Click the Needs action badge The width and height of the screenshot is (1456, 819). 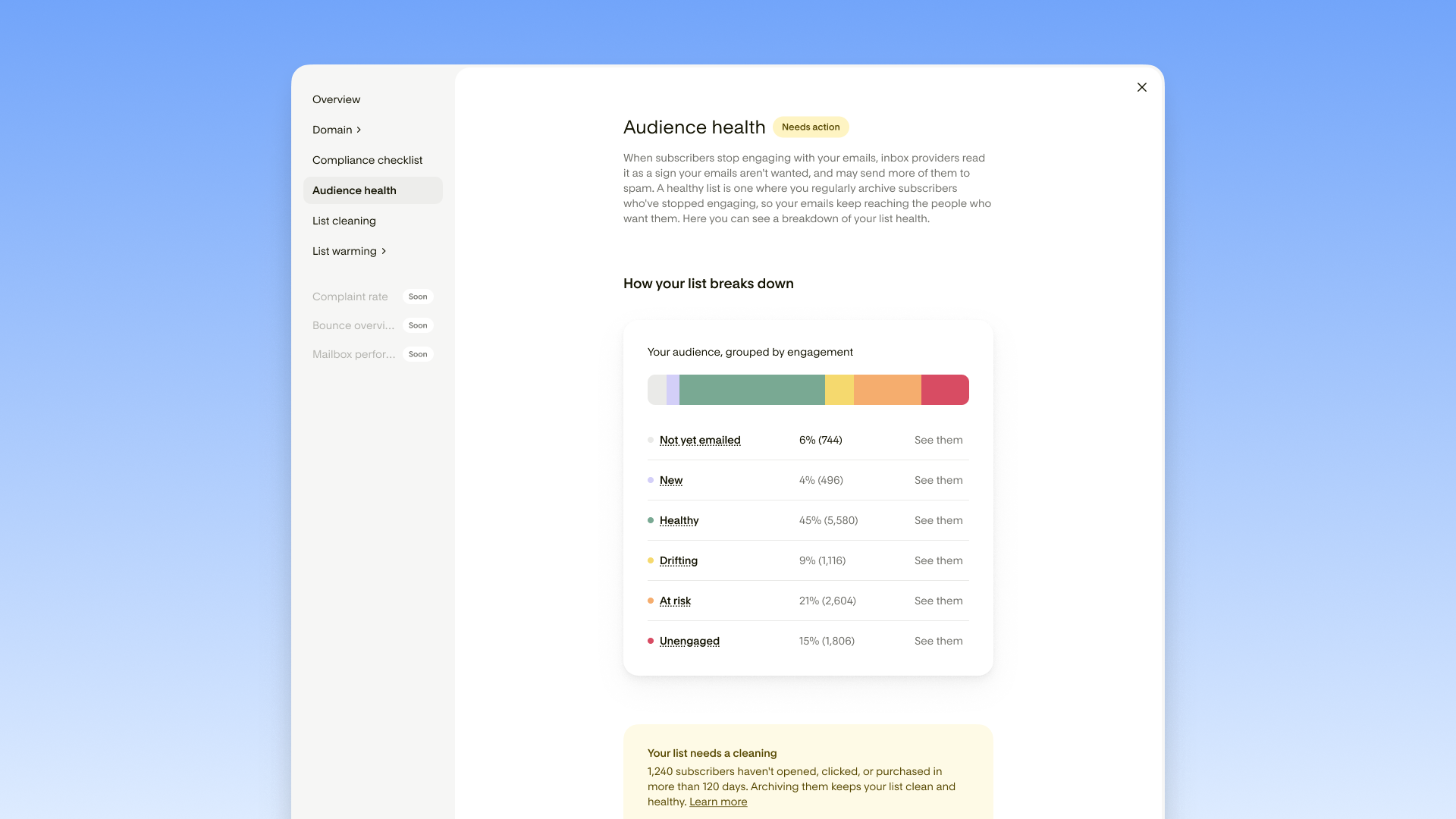point(811,127)
